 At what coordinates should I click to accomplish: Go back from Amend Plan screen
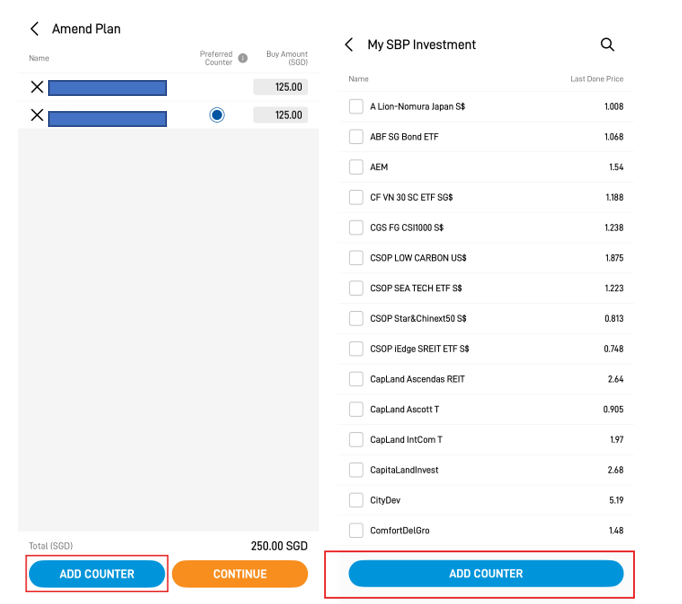[x=35, y=29]
